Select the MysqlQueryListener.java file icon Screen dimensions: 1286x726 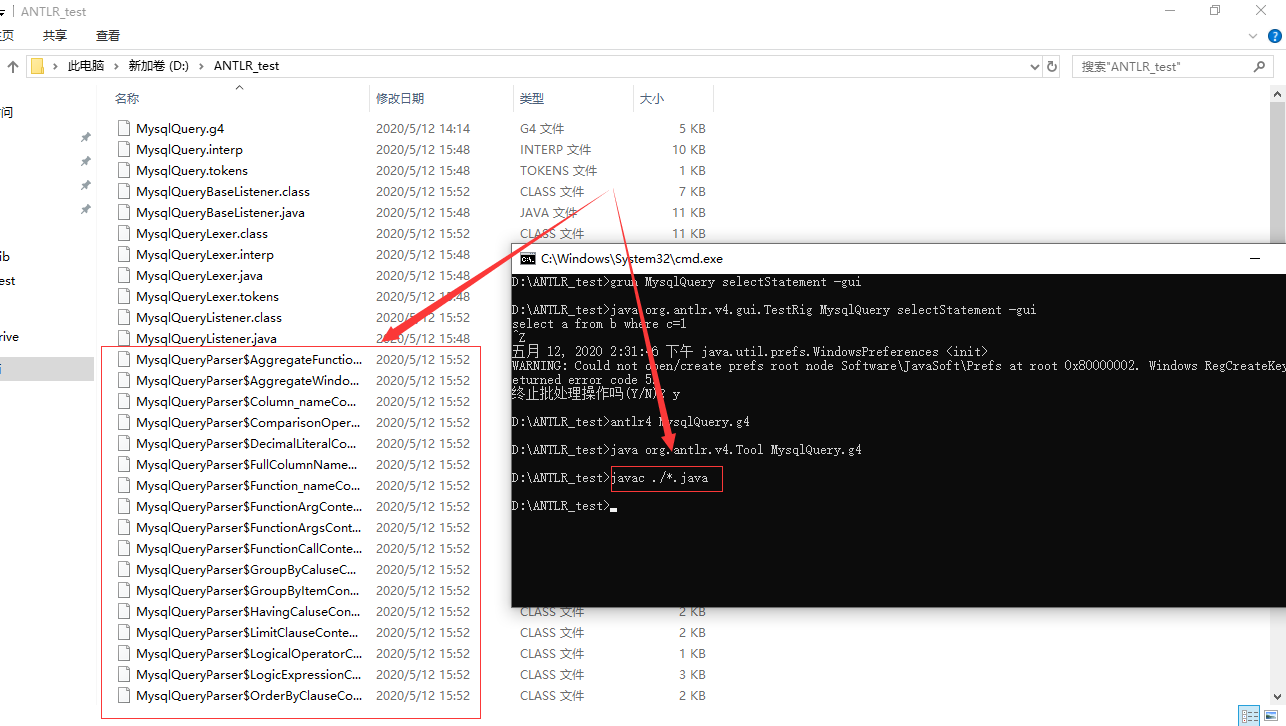click(x=124, y=338)
